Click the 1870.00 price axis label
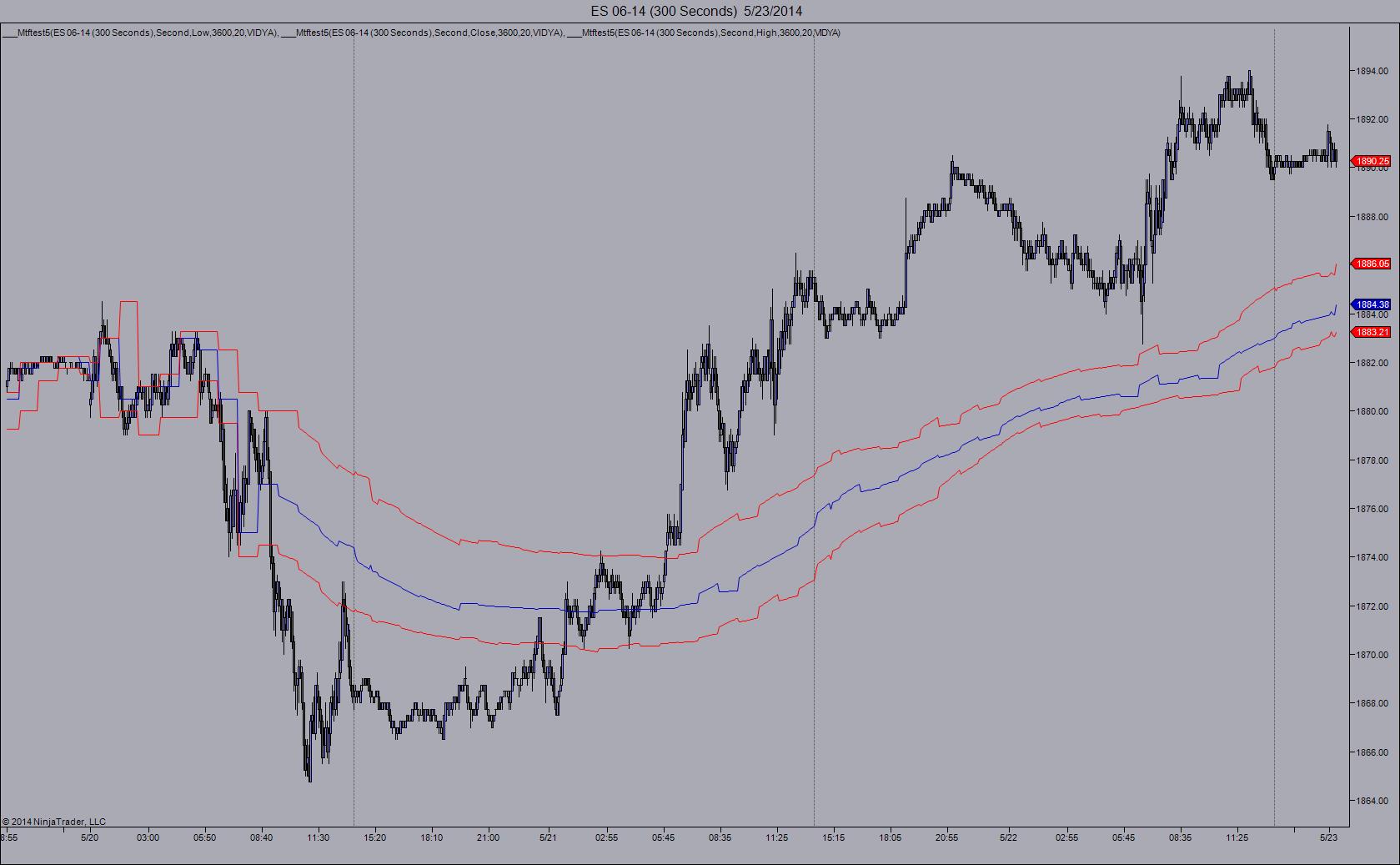1400x865 pixels. [x=1372, y=655]
